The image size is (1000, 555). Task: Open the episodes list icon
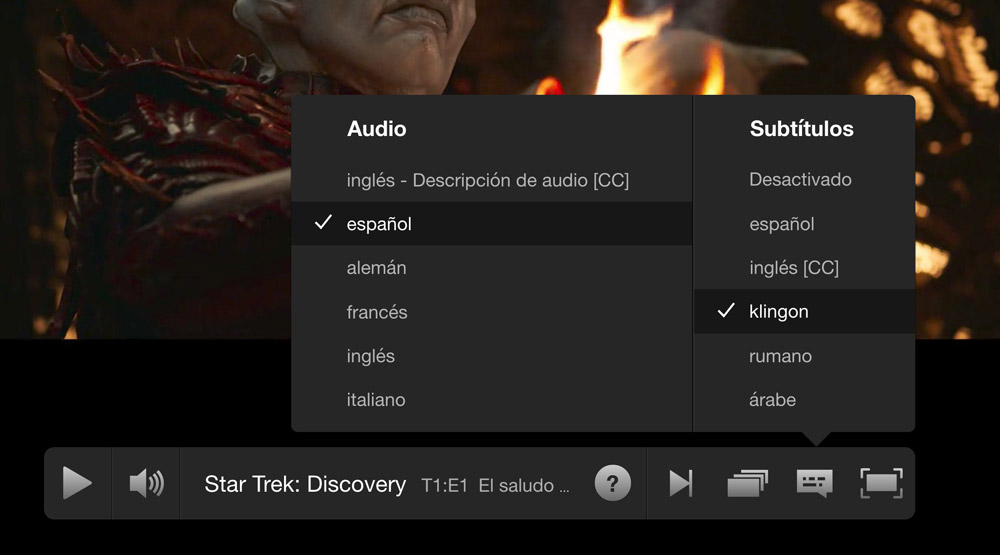(x=747, y=483)
